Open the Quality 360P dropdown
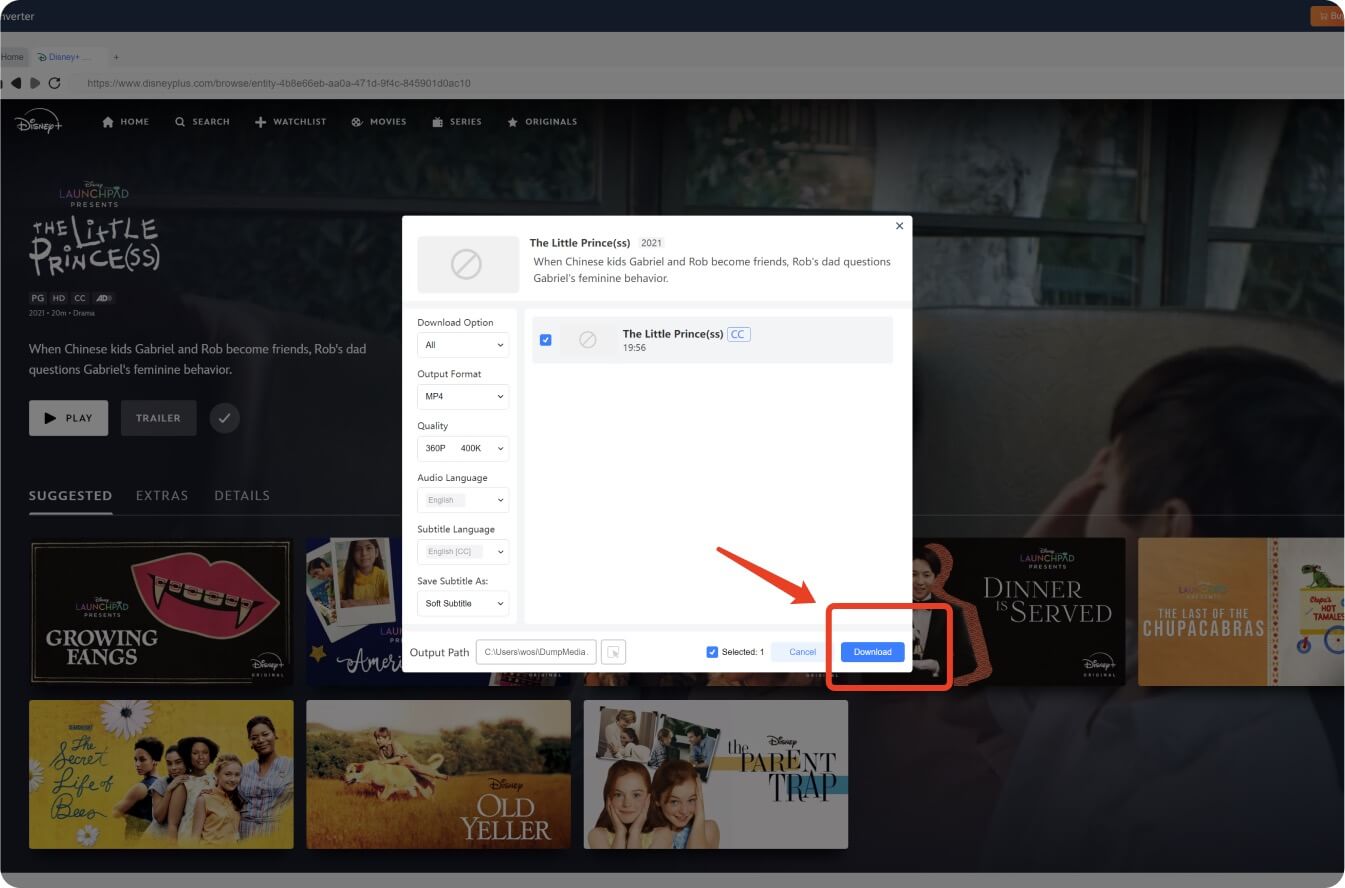 [463, 448]
